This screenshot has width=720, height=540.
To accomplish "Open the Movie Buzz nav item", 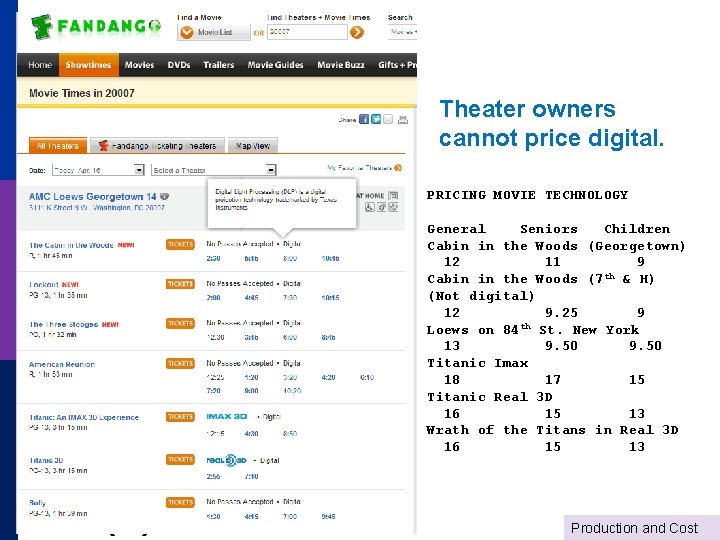I will [341, 65].
